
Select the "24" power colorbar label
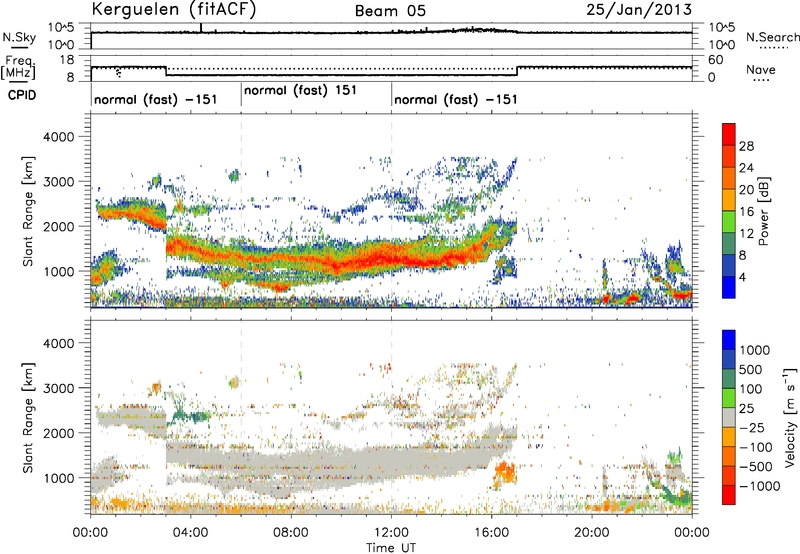point(746,168)
